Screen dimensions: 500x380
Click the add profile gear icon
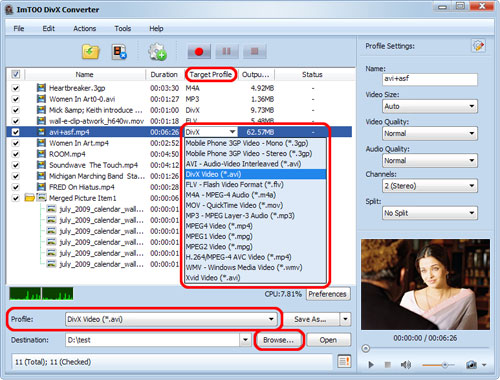click(x=157, y=52)
